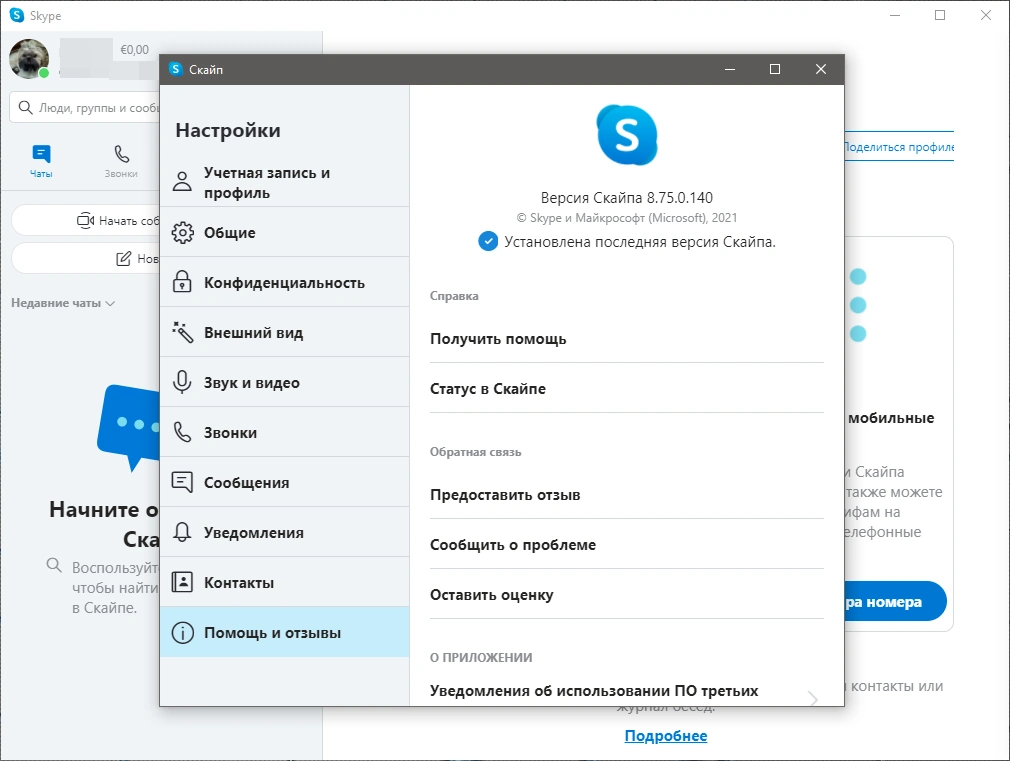Click the blue checkmark update status icon
Image resolution: width=1010 pixels, height=761 pixels.
click(x=488, y=242)
